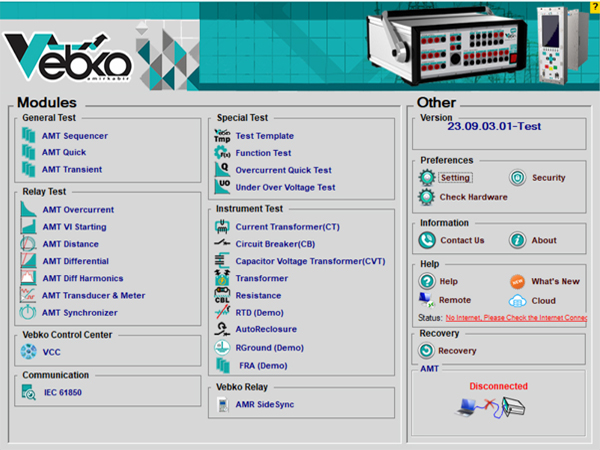Open Under Over Voltage Test

point(285,187)
